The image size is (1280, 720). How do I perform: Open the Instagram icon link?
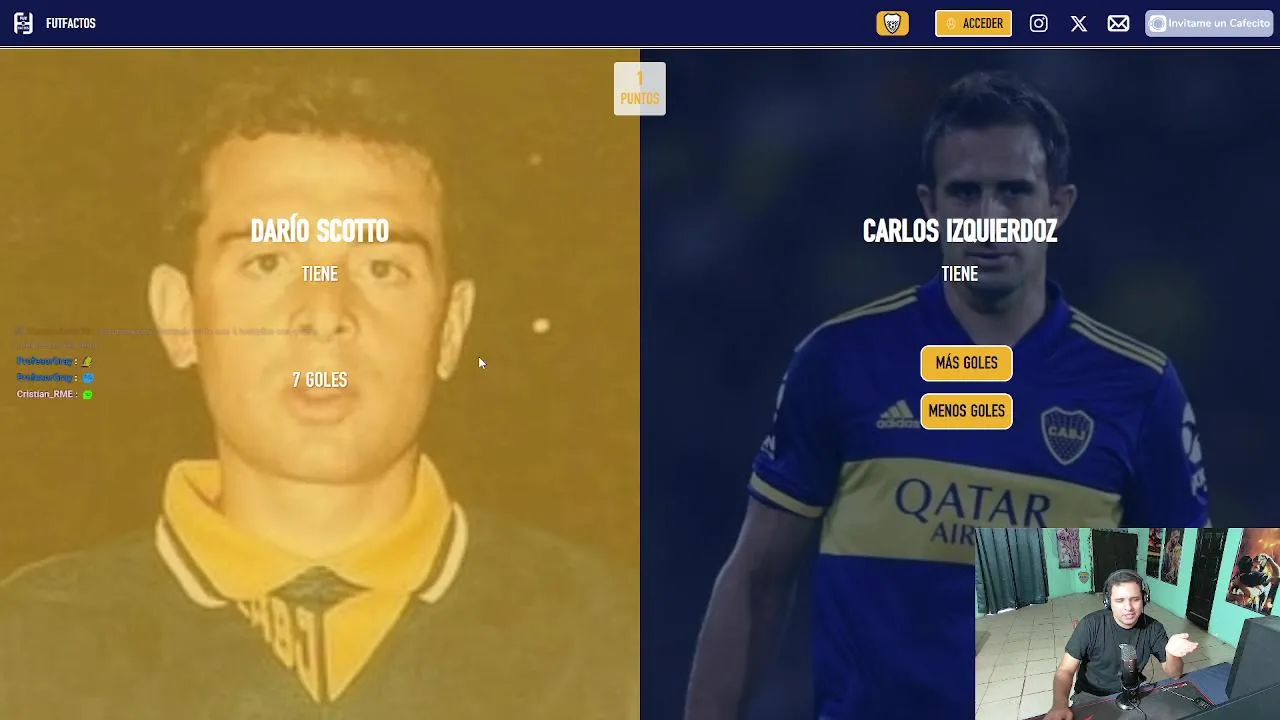click(1039, 23)
